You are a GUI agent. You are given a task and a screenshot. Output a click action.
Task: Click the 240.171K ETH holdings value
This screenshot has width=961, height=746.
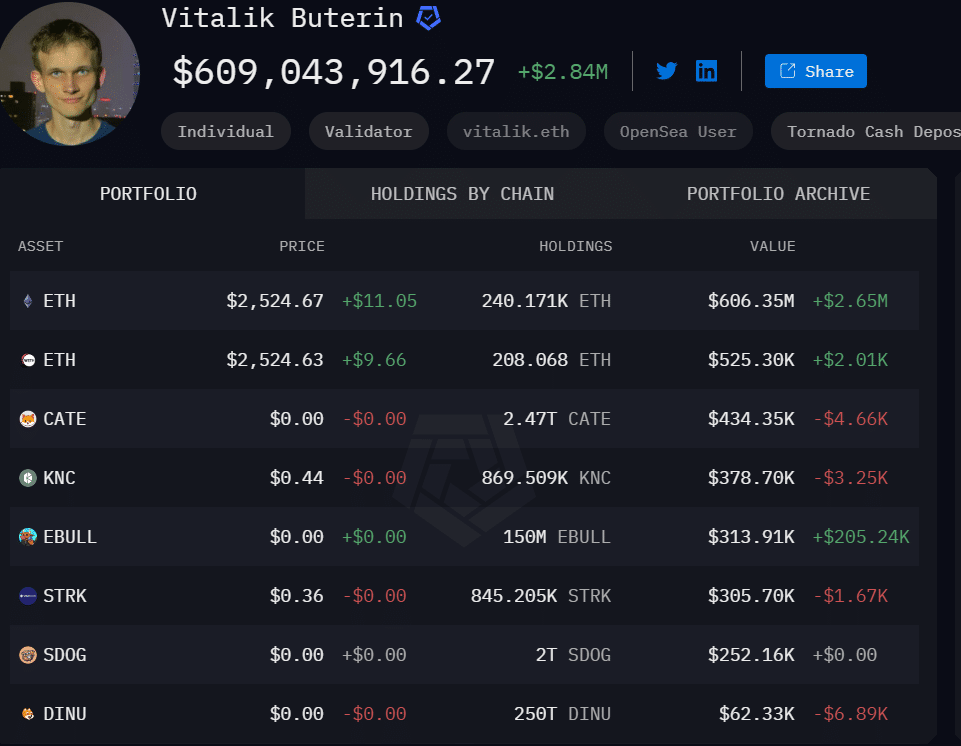point(546,301)
